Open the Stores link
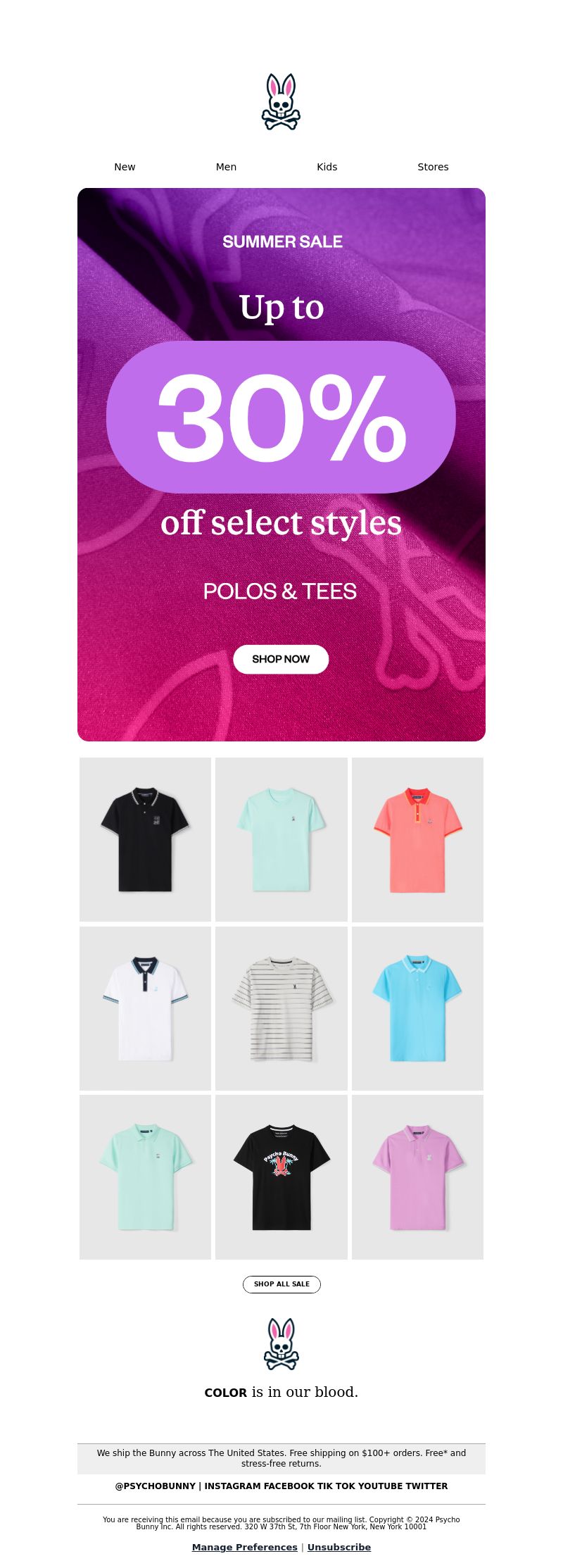 (433, 167)
